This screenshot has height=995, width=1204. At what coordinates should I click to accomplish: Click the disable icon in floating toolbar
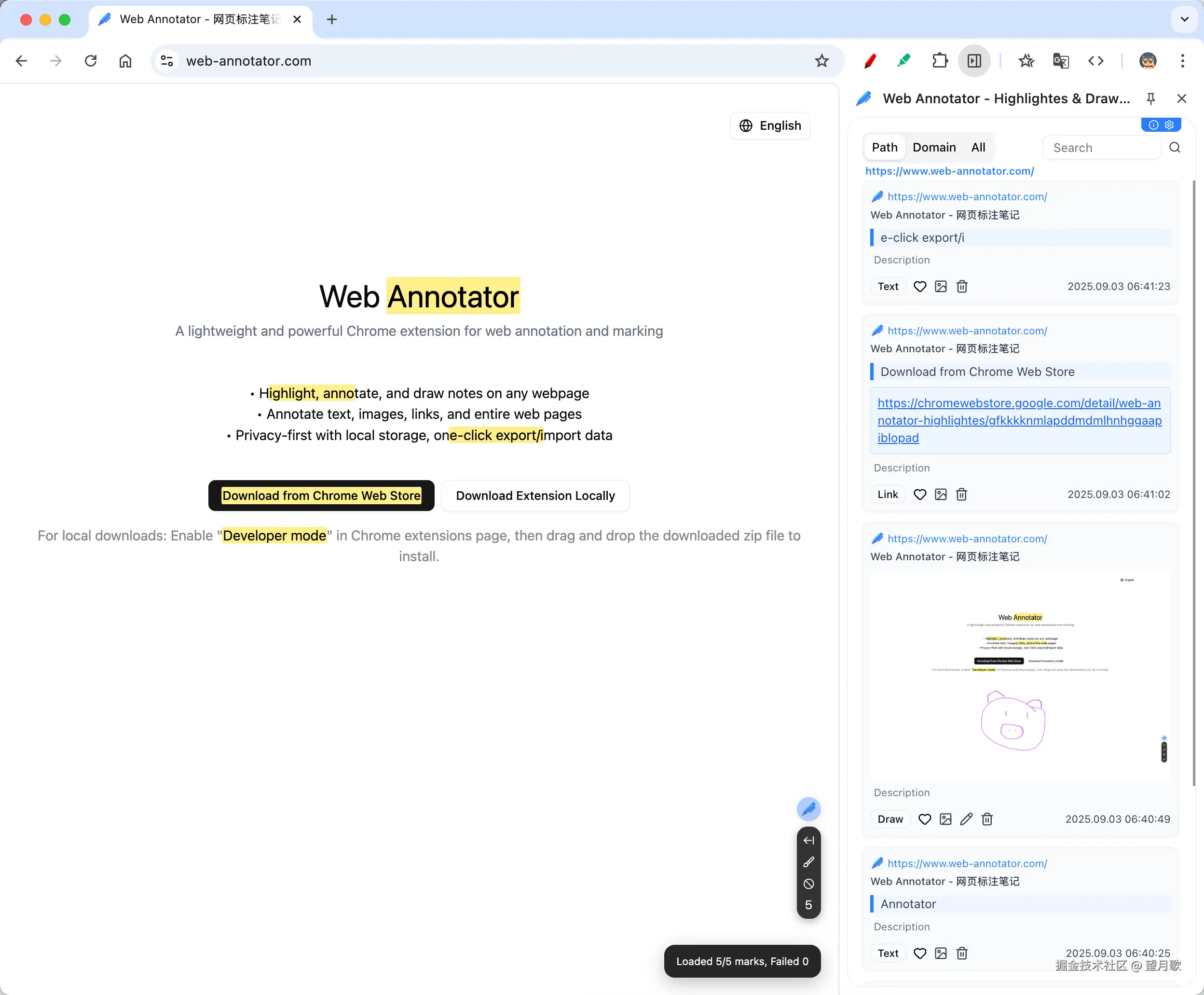point(808,884)
